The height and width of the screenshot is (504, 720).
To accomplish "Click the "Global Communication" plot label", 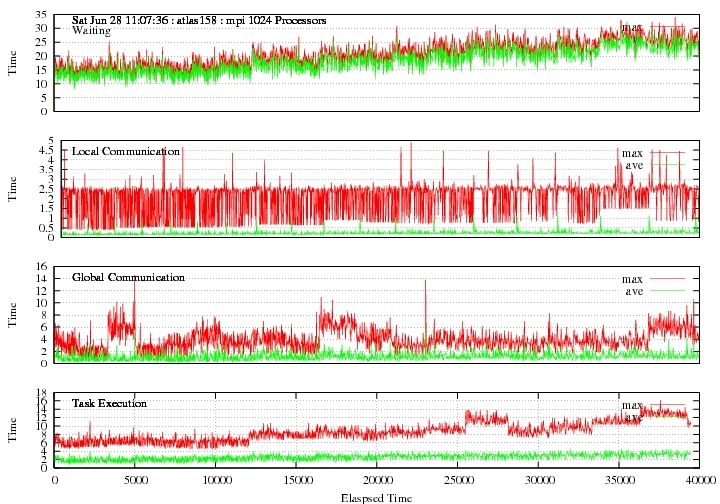I will tap(128, 277).
